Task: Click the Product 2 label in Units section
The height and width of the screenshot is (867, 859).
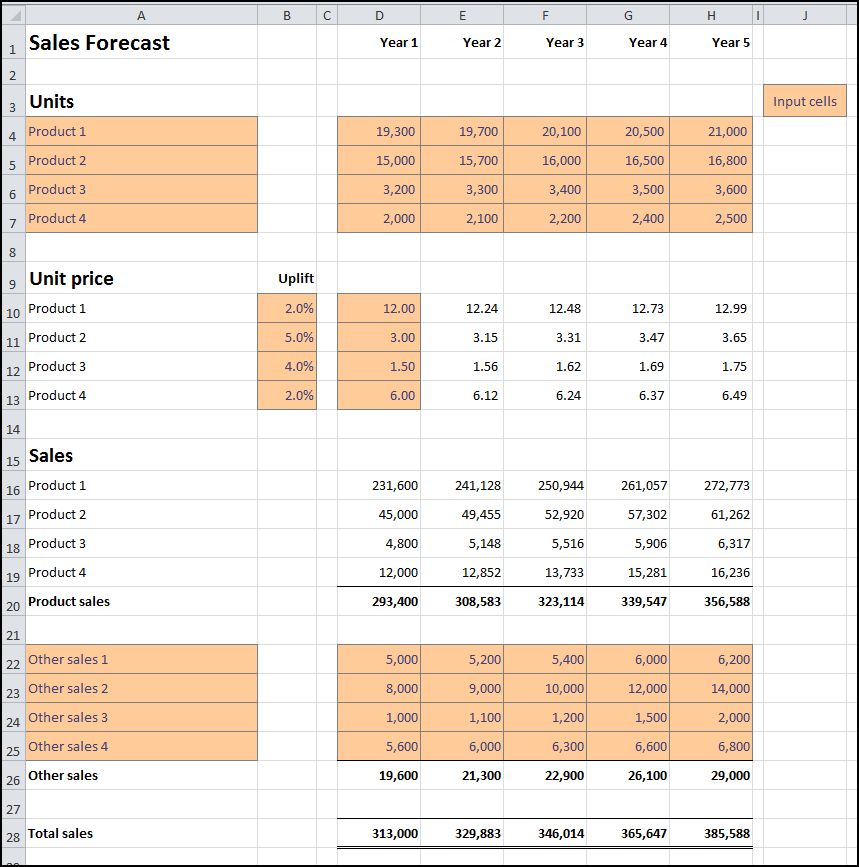Action: click(x=141, y=160)
